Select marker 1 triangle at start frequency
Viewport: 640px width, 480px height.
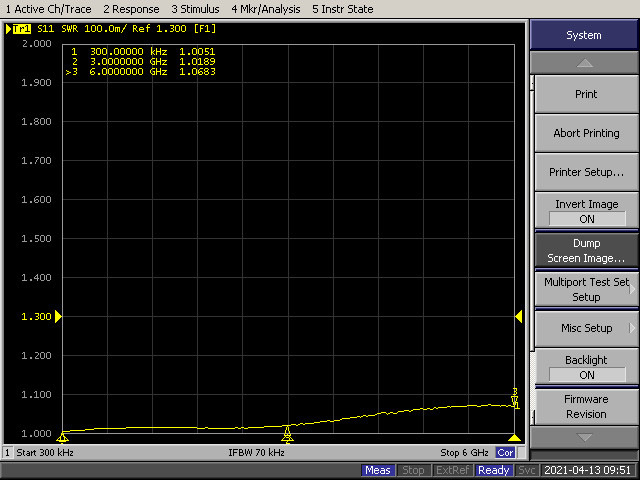62,438
